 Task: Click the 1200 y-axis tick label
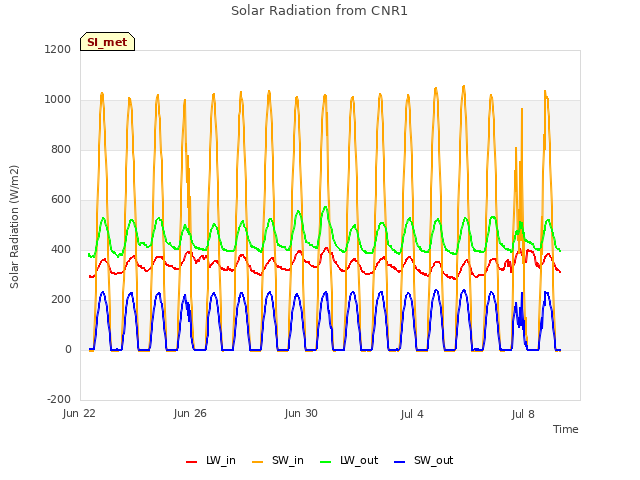(x=58, y=49)
